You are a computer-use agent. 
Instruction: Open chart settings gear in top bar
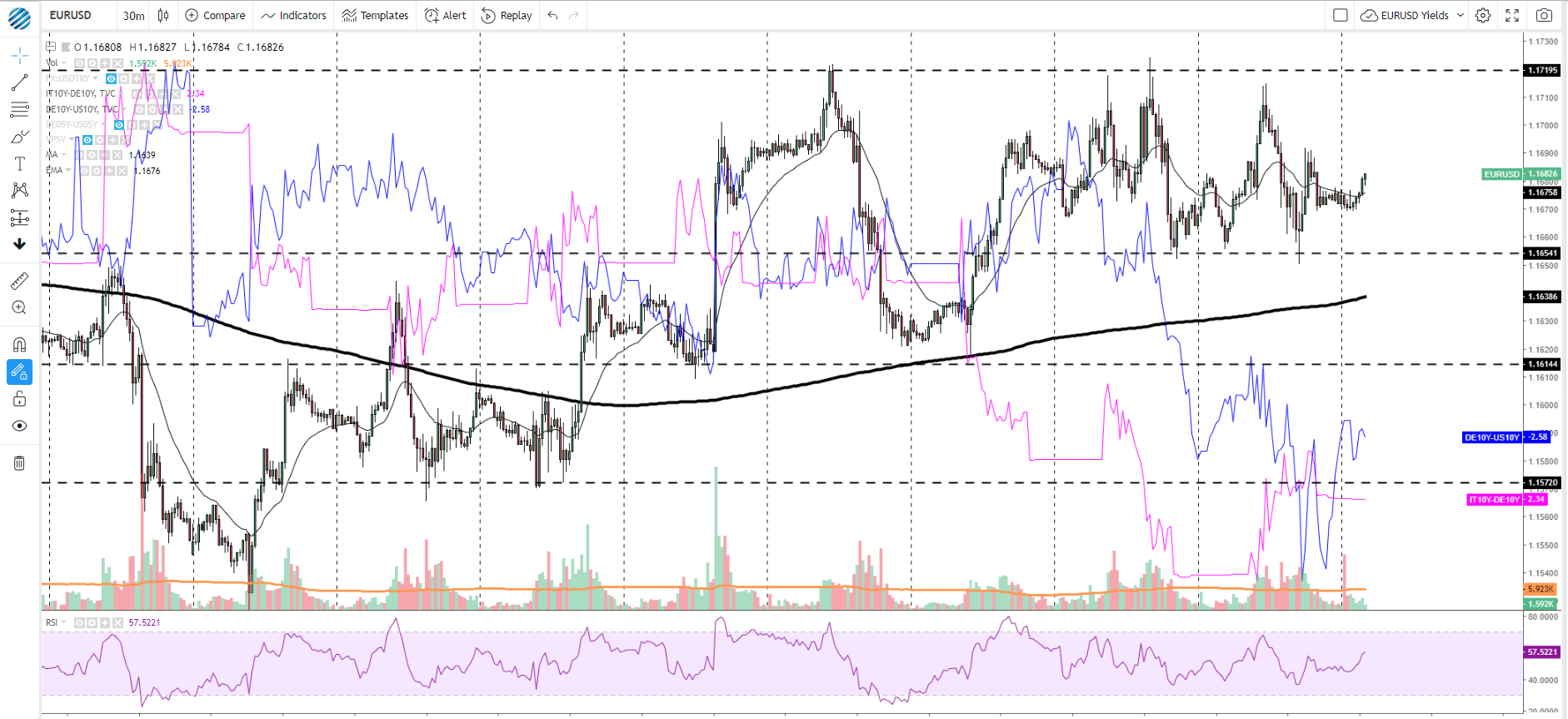1483,15
